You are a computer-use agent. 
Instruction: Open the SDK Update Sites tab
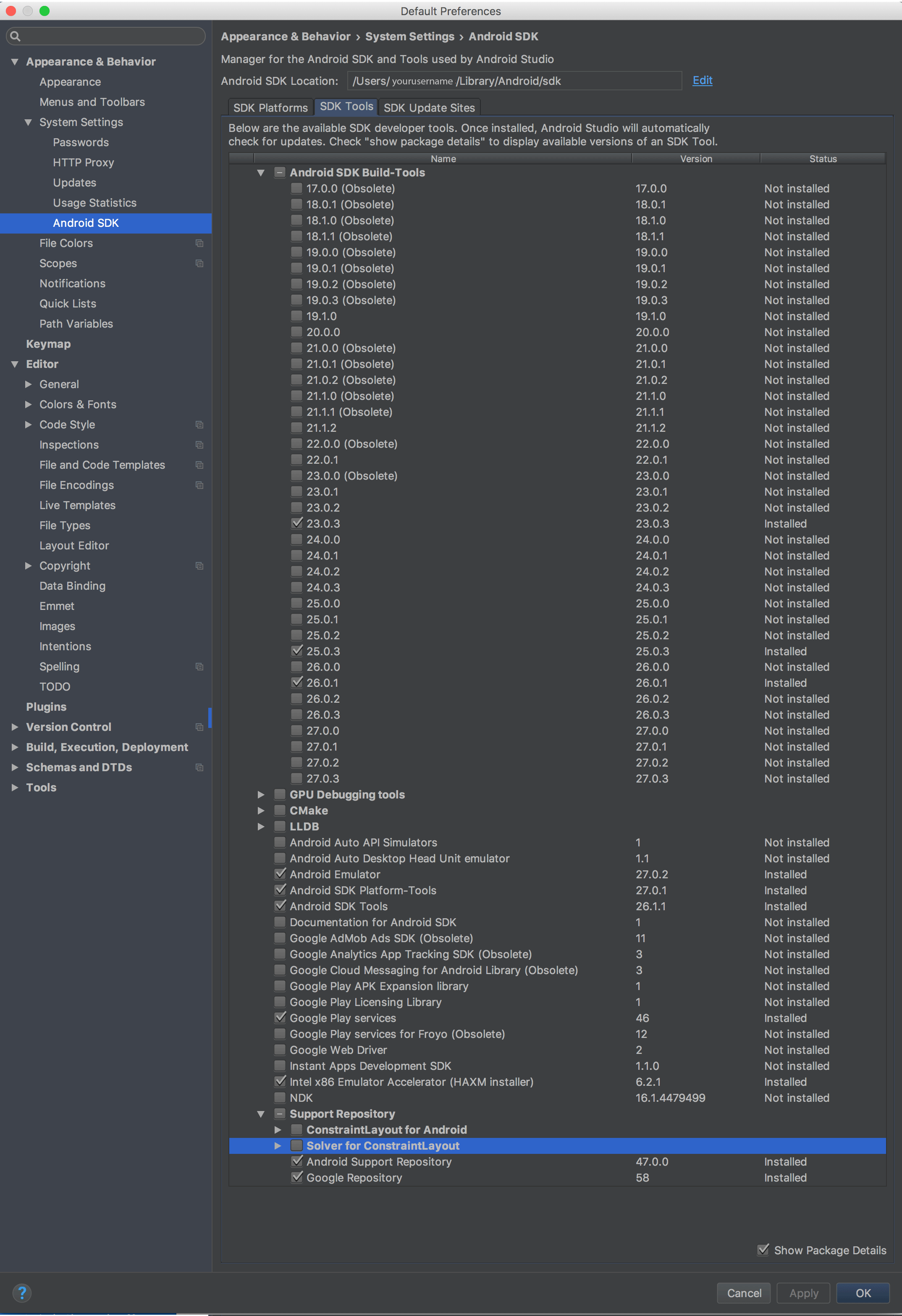tap(429, 108)
